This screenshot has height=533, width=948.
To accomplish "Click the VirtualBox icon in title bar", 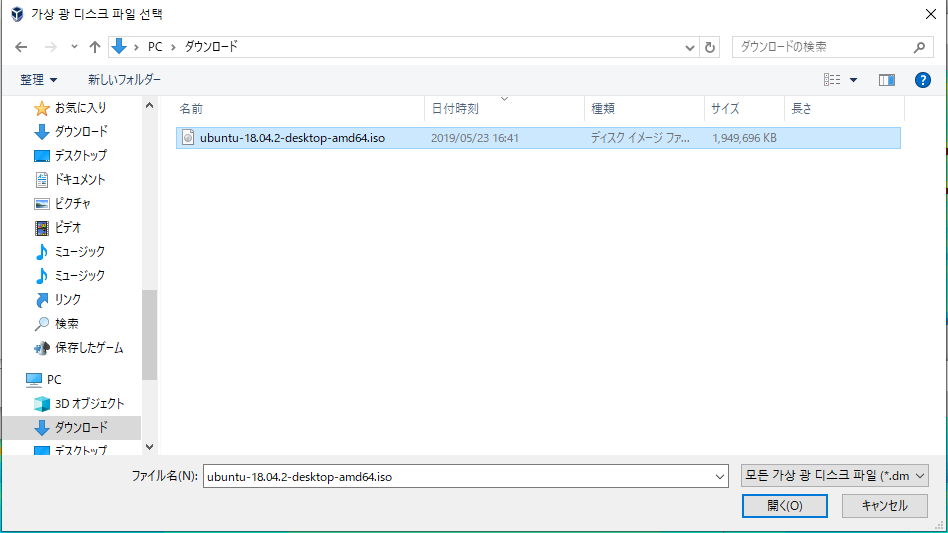I will coord(17,14).
